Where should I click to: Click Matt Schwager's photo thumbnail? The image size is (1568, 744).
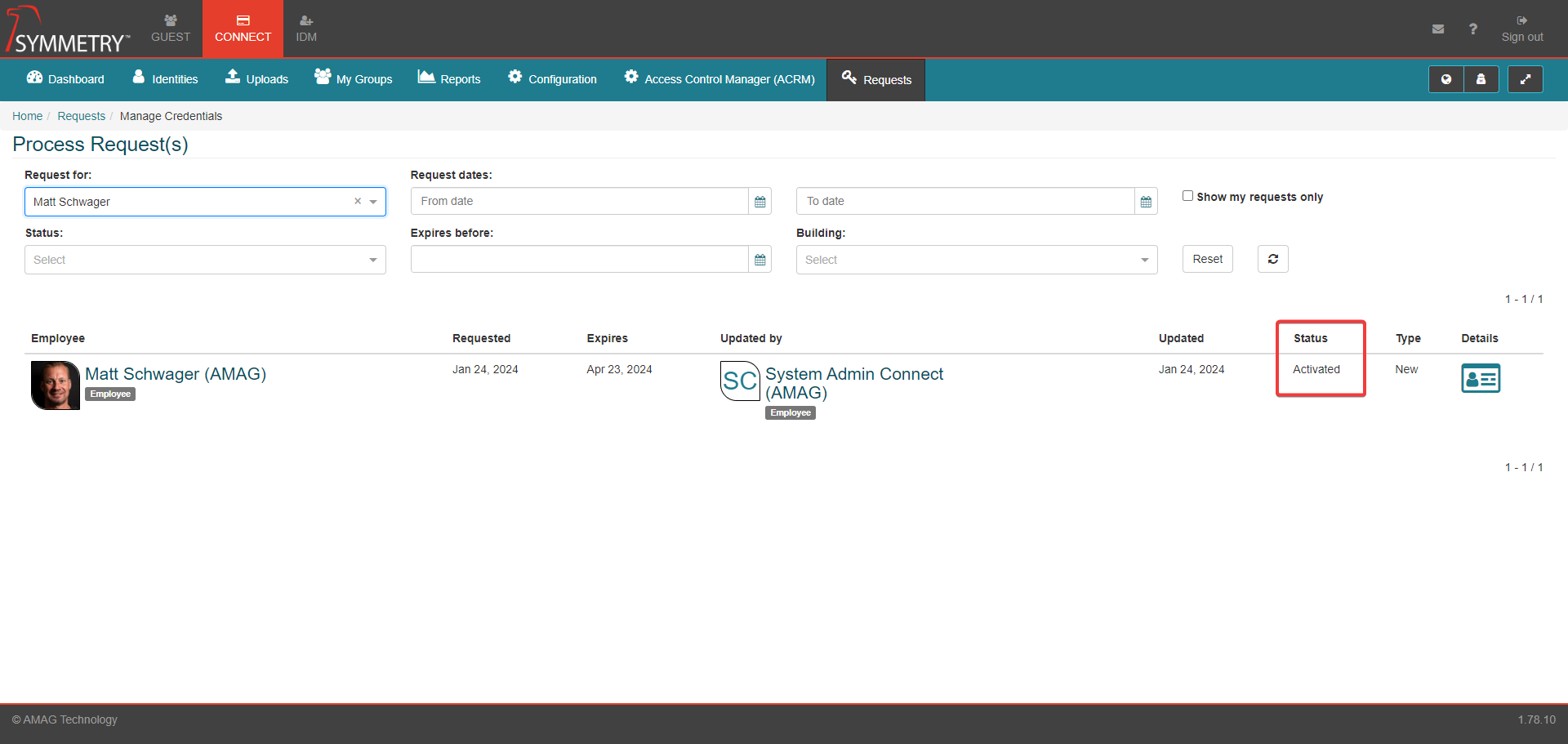tap(56, 385)
